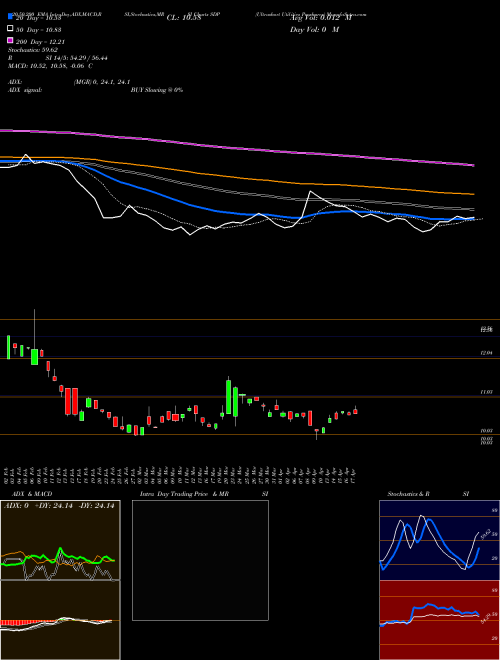This screenshot has height=660, width=500.
Task: Select the '200 Day - 12.21' label
Action: (x=40, y=42)
